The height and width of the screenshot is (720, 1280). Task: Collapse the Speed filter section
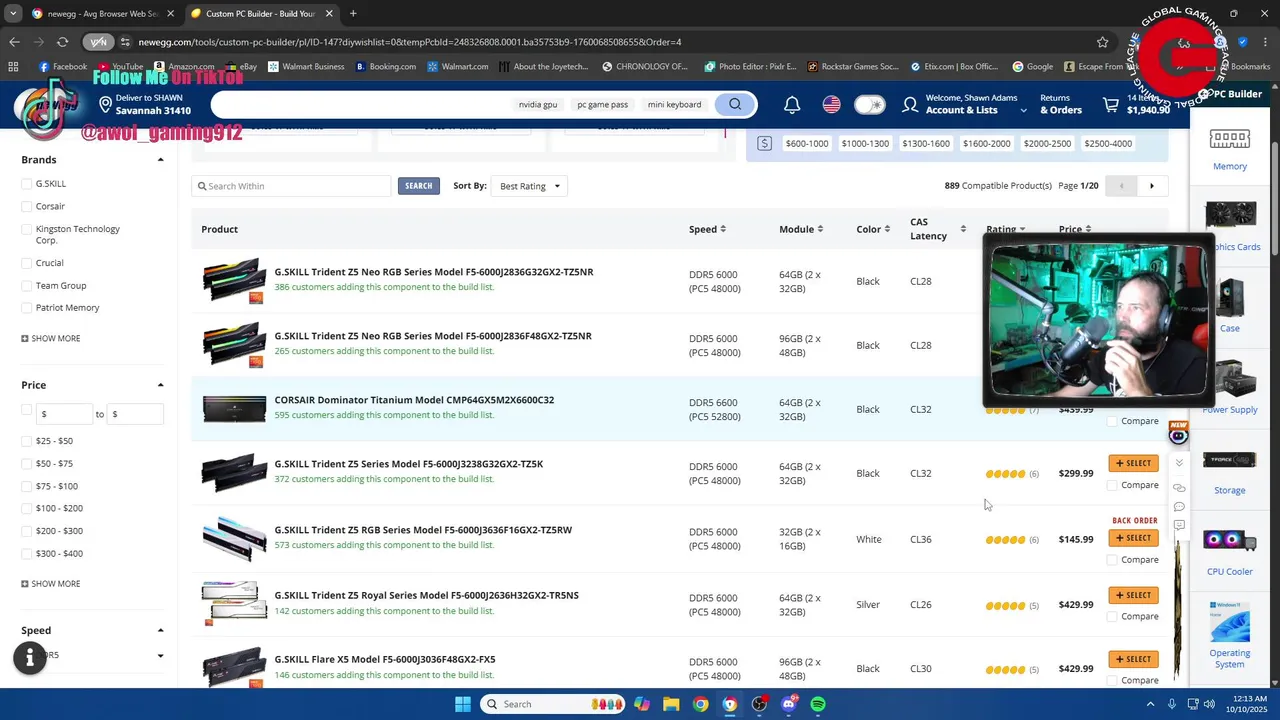coord(160,630)
